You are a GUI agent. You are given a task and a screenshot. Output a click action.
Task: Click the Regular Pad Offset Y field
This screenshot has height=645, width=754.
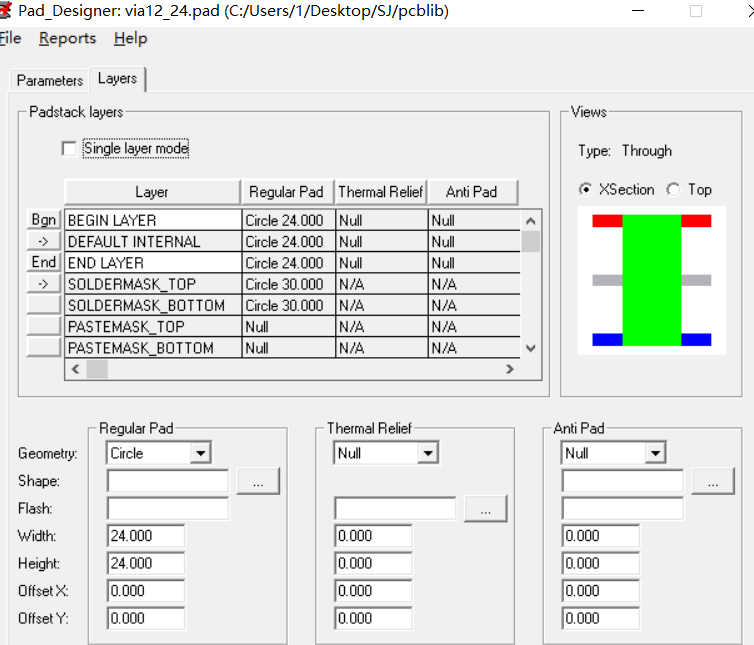pyautogui.click(x=146, y=618)
